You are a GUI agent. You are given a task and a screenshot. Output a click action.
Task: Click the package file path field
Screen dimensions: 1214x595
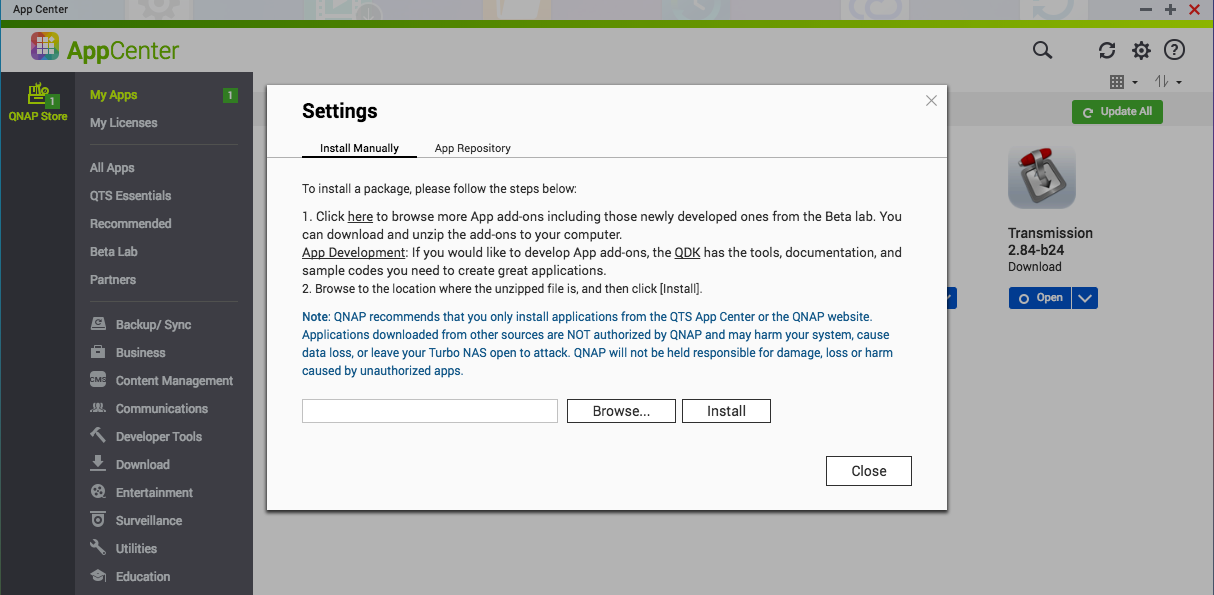[x=429, y=411]
